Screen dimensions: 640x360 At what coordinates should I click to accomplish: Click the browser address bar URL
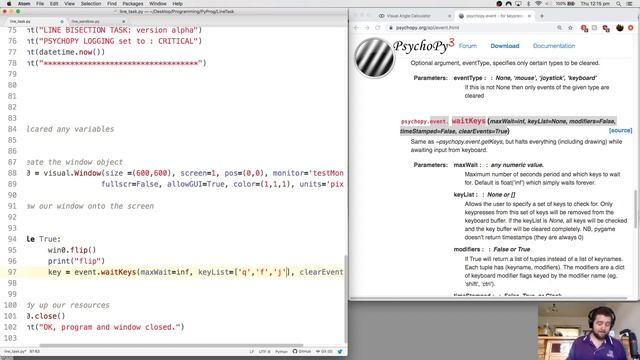tap(427, 28)
